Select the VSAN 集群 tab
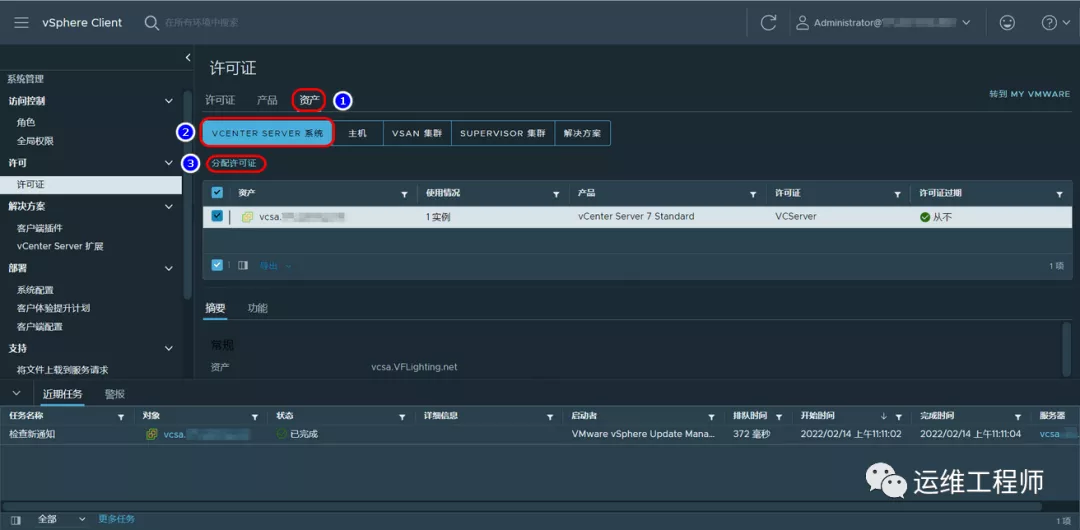The image size is (1080, 530). click(x=417, y=133)
